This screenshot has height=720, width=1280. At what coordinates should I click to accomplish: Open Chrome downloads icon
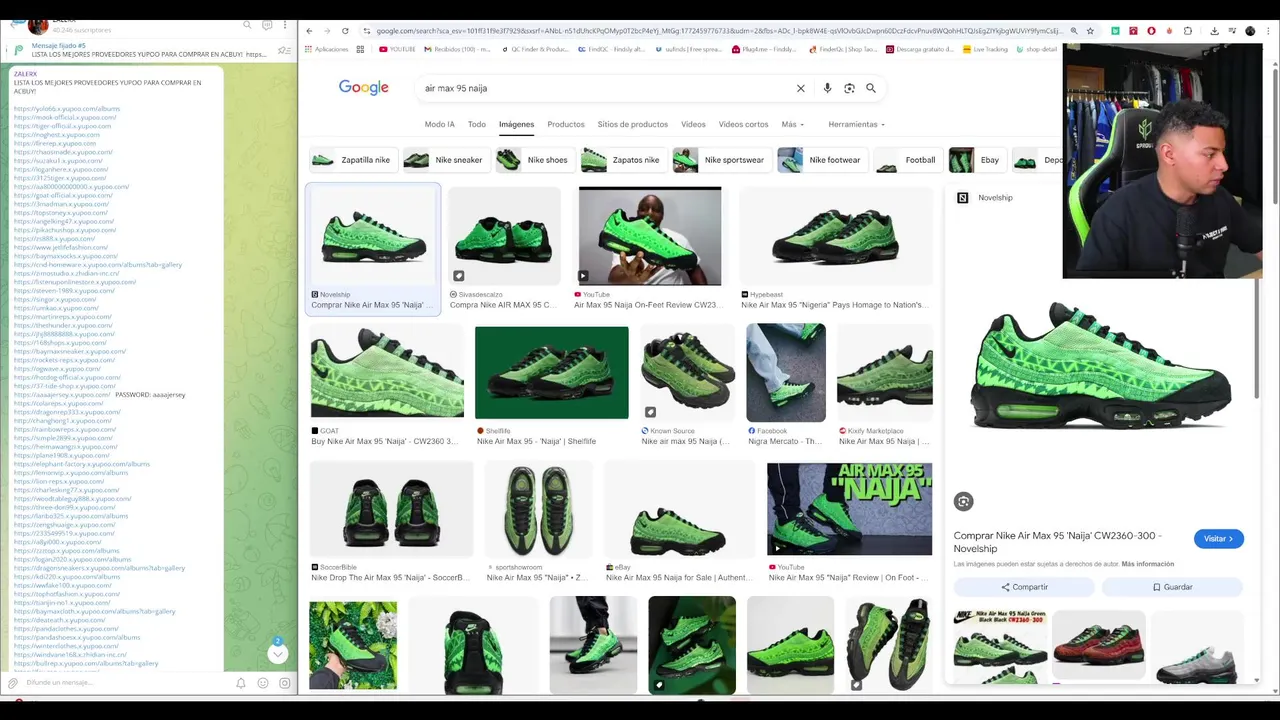pyautogui.click(x=1214, y=31)
